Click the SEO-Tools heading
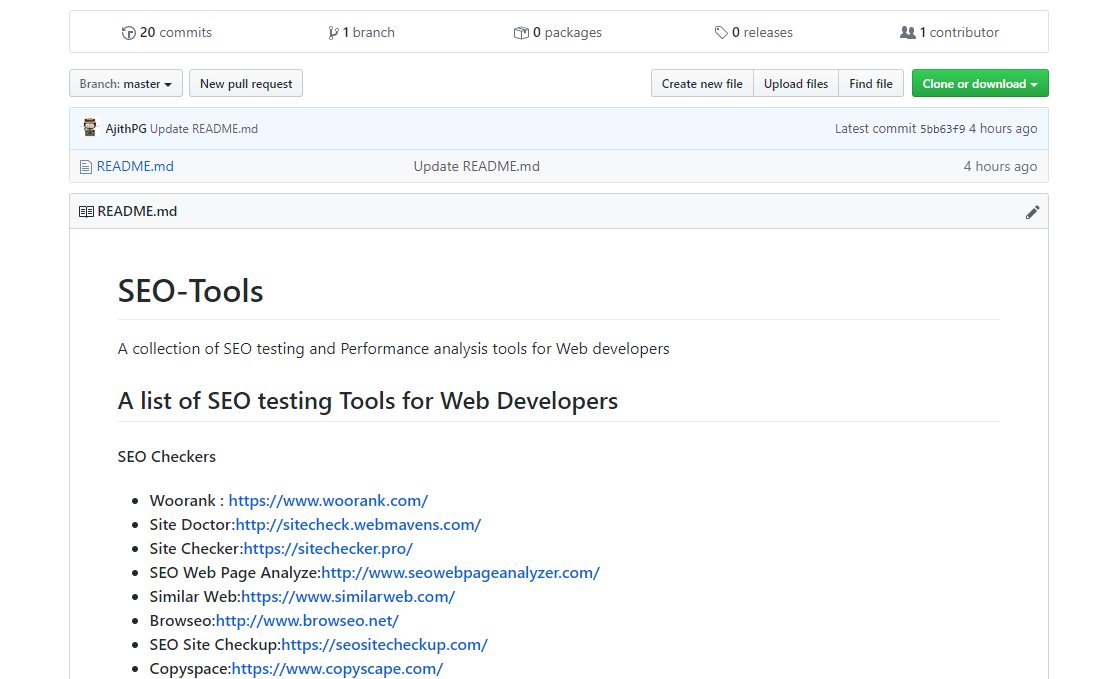Image resolution: width=1099 pixels, height=679 pixels. (191, 291)
